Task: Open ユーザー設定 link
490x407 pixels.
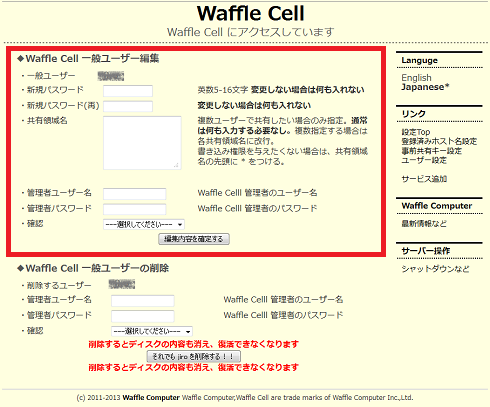Action: (x=424, y=160)
